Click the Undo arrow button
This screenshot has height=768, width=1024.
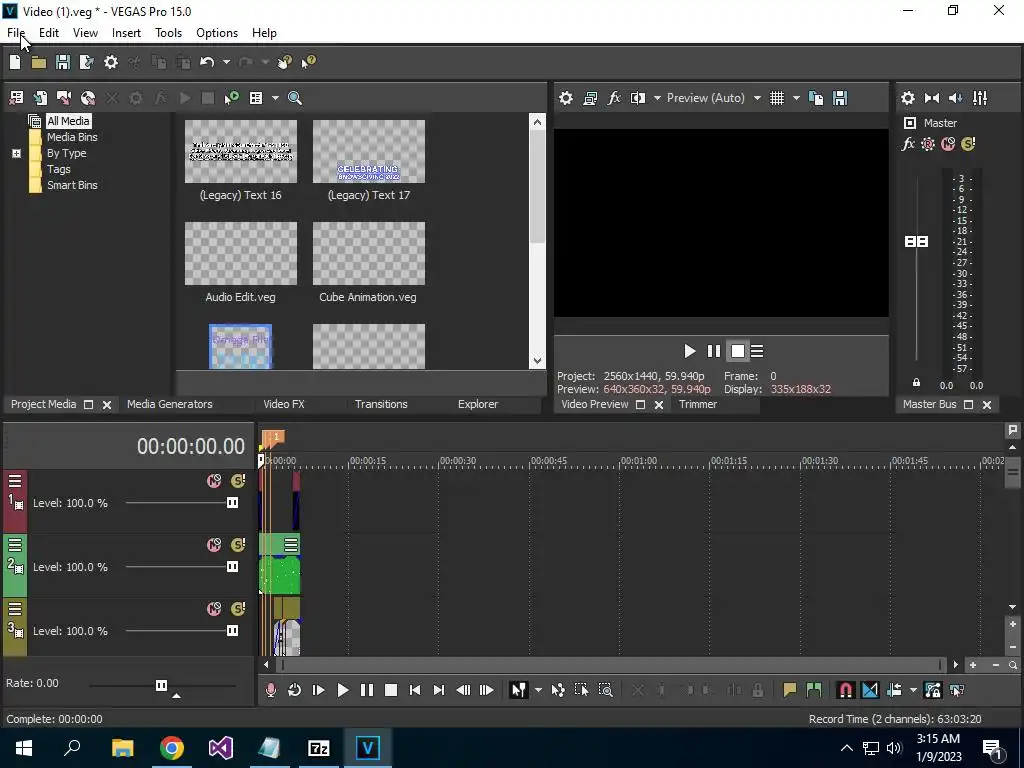(x=207, y=62)
